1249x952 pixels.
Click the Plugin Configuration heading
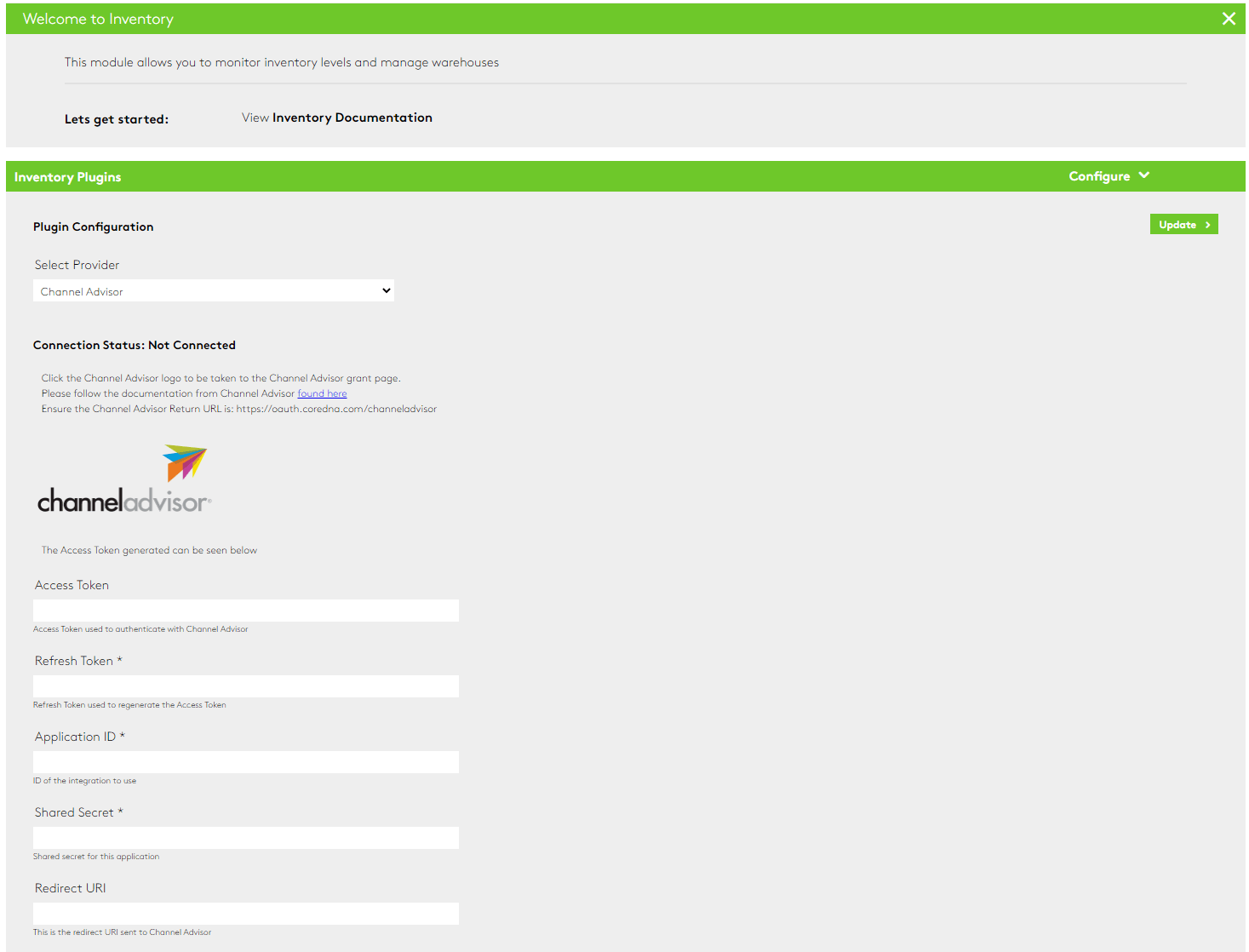93,227
